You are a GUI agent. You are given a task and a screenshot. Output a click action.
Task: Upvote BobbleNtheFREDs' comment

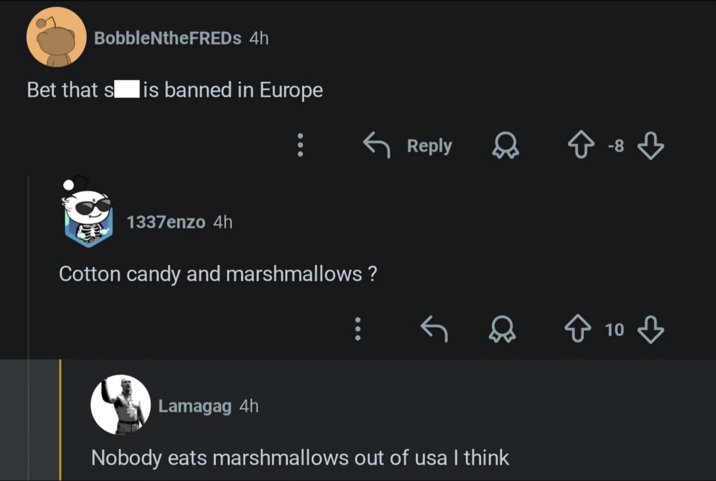coord(581,146)
